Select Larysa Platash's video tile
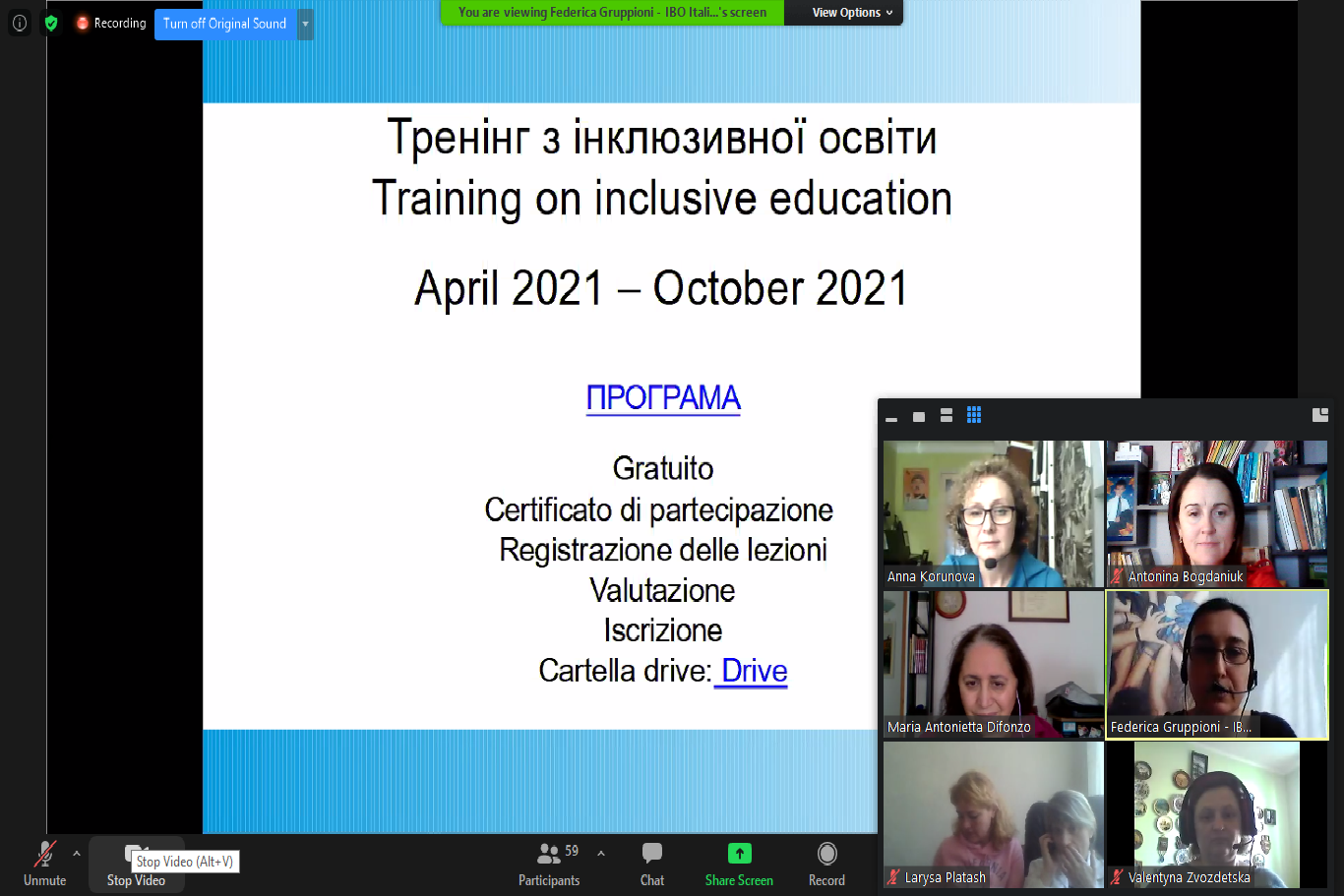The width and height of the screenshot is (1344, 896). point(994,814)
